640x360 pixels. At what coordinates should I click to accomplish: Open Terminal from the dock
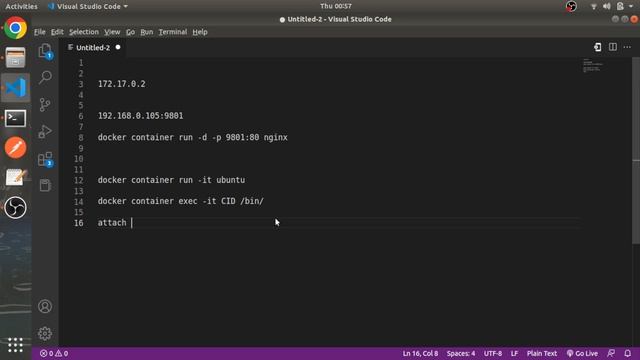[16, 118]
